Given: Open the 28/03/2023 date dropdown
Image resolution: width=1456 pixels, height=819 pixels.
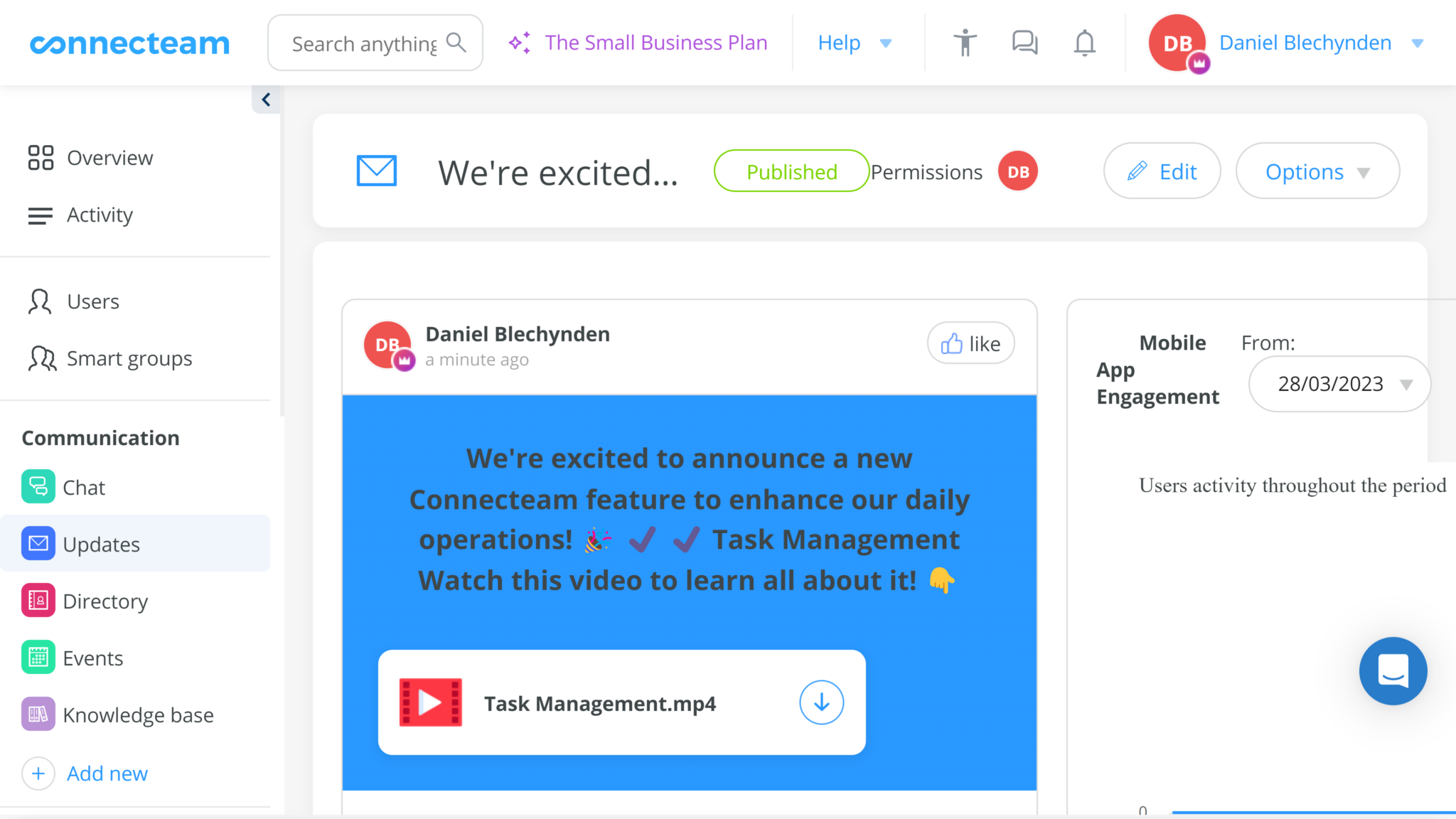Looking at the screenshot, I should (x=1339, y=384).
